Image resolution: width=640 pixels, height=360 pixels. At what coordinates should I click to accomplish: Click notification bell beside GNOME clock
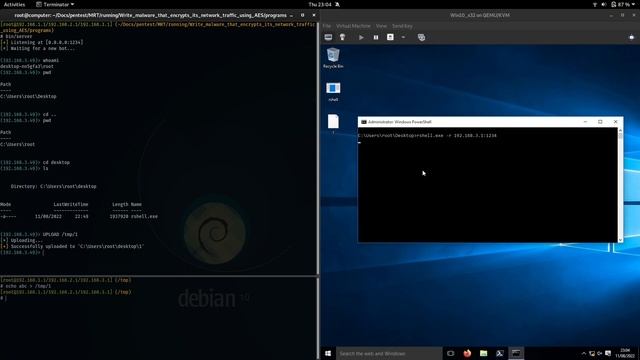338,4
